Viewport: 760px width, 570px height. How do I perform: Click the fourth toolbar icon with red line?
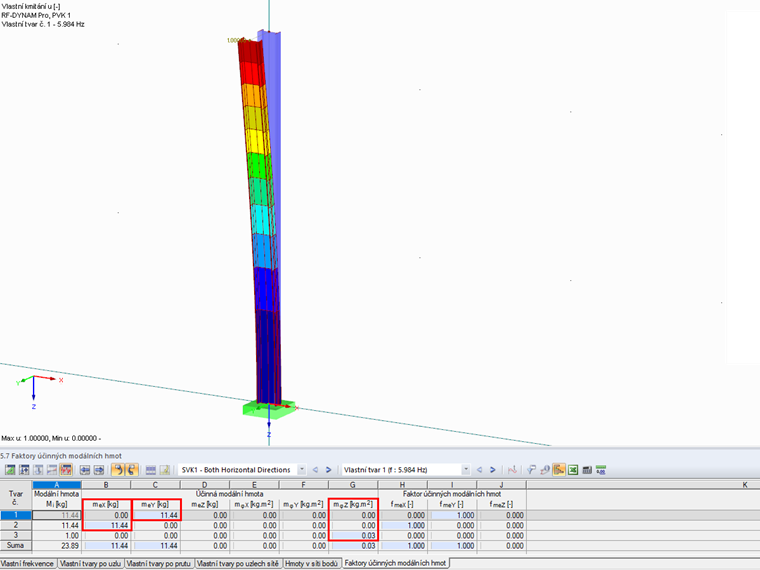[52, 470]
